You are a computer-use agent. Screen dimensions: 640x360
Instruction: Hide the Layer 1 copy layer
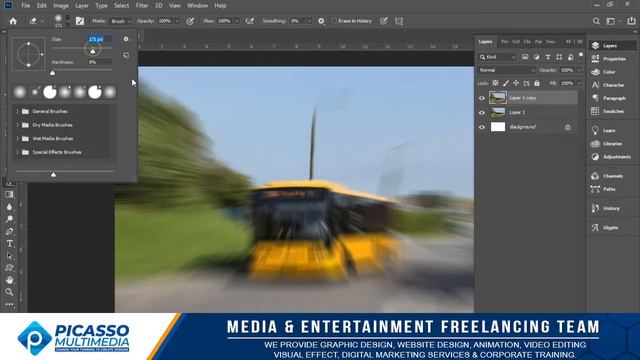(482, 98)
